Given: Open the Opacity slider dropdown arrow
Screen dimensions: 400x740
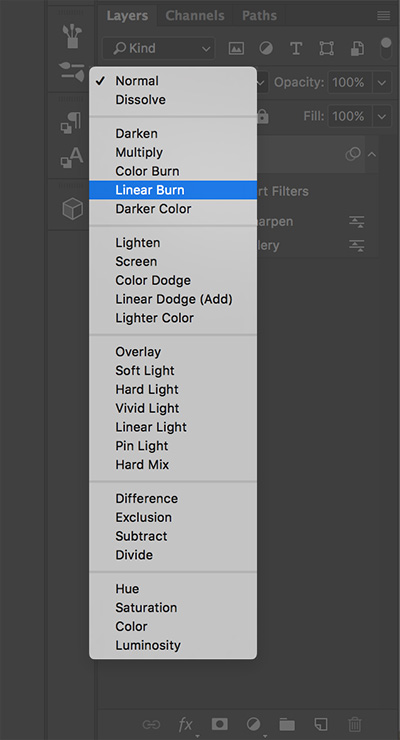Looking at the screenshot, I should tap(382, 83).
